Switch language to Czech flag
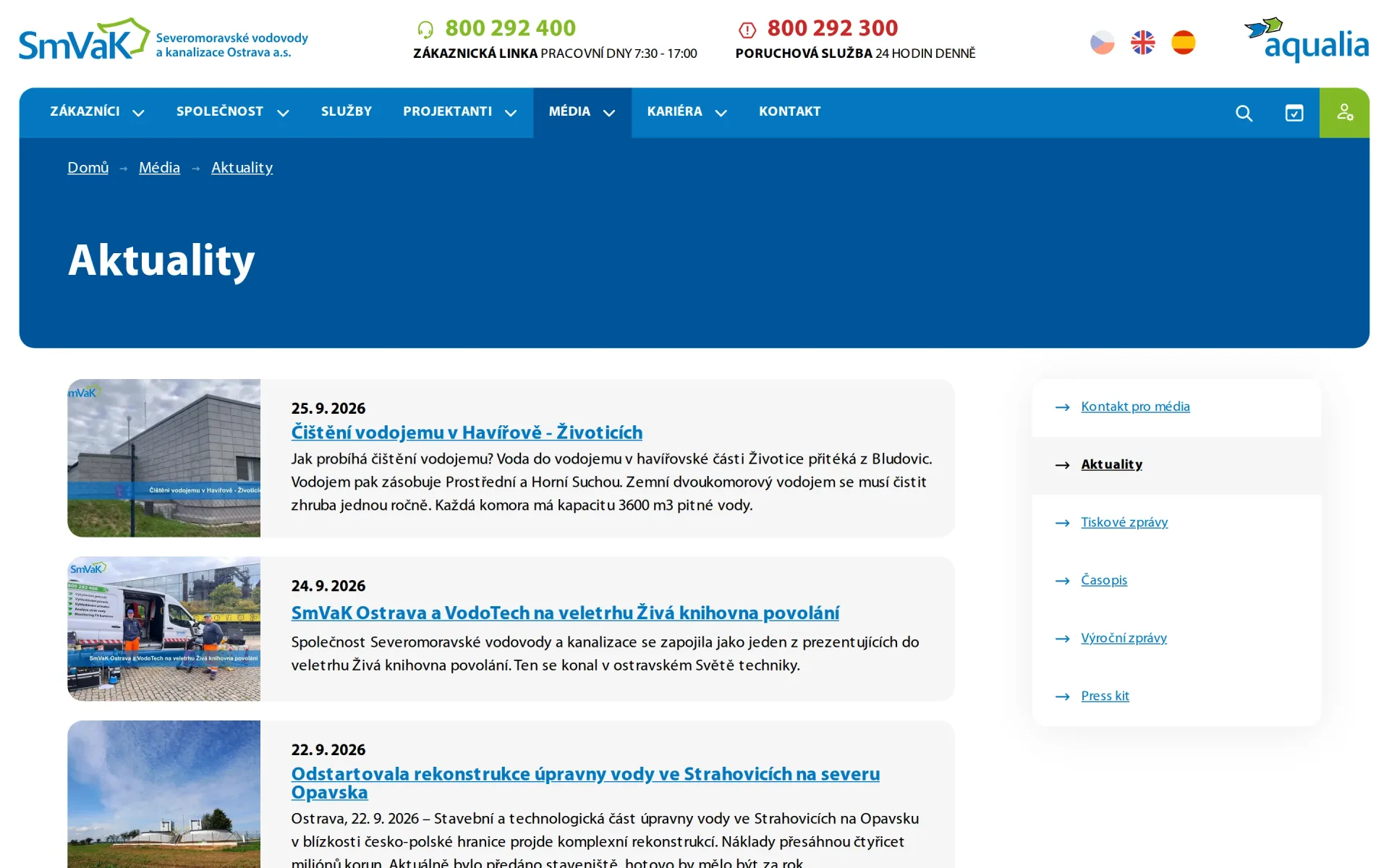 (1103, 43)
